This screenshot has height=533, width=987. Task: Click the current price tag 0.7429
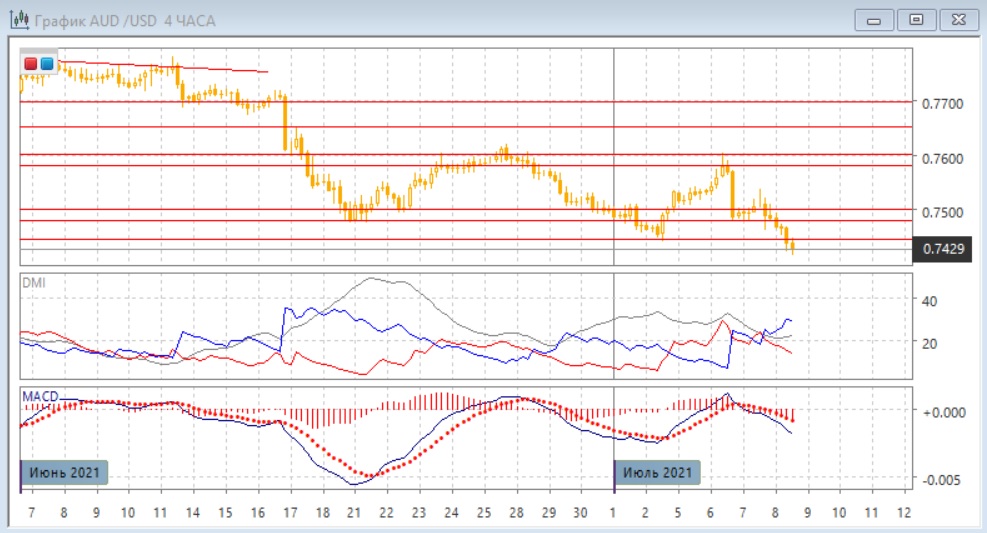(943, 248)
